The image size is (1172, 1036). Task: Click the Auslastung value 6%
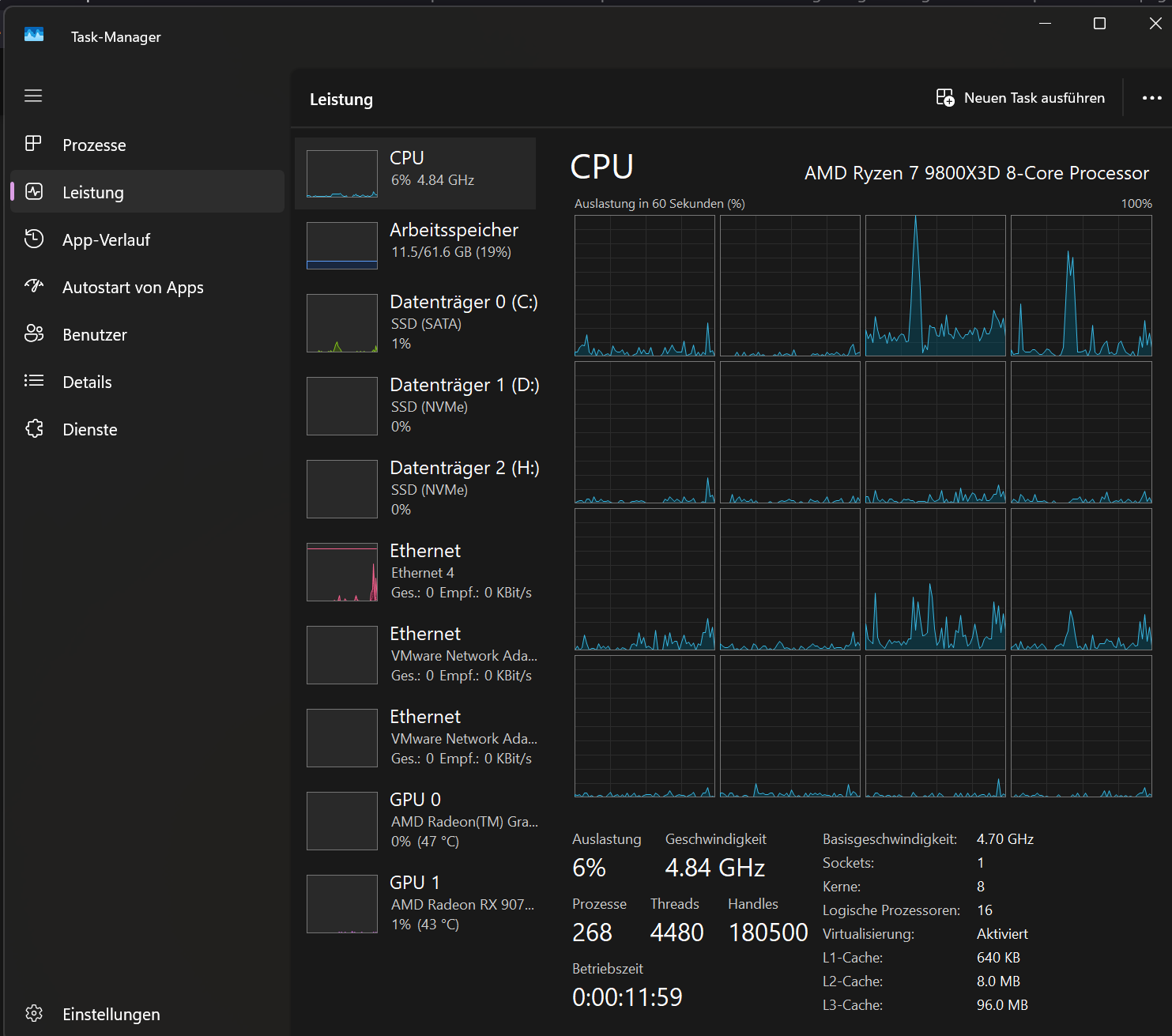click(589, 868)
